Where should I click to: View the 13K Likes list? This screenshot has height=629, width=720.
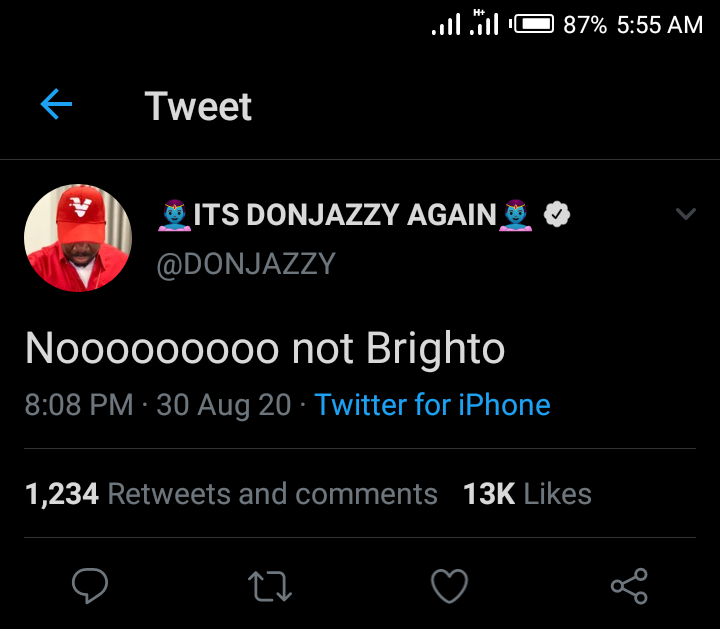click(x=527, y=494)
